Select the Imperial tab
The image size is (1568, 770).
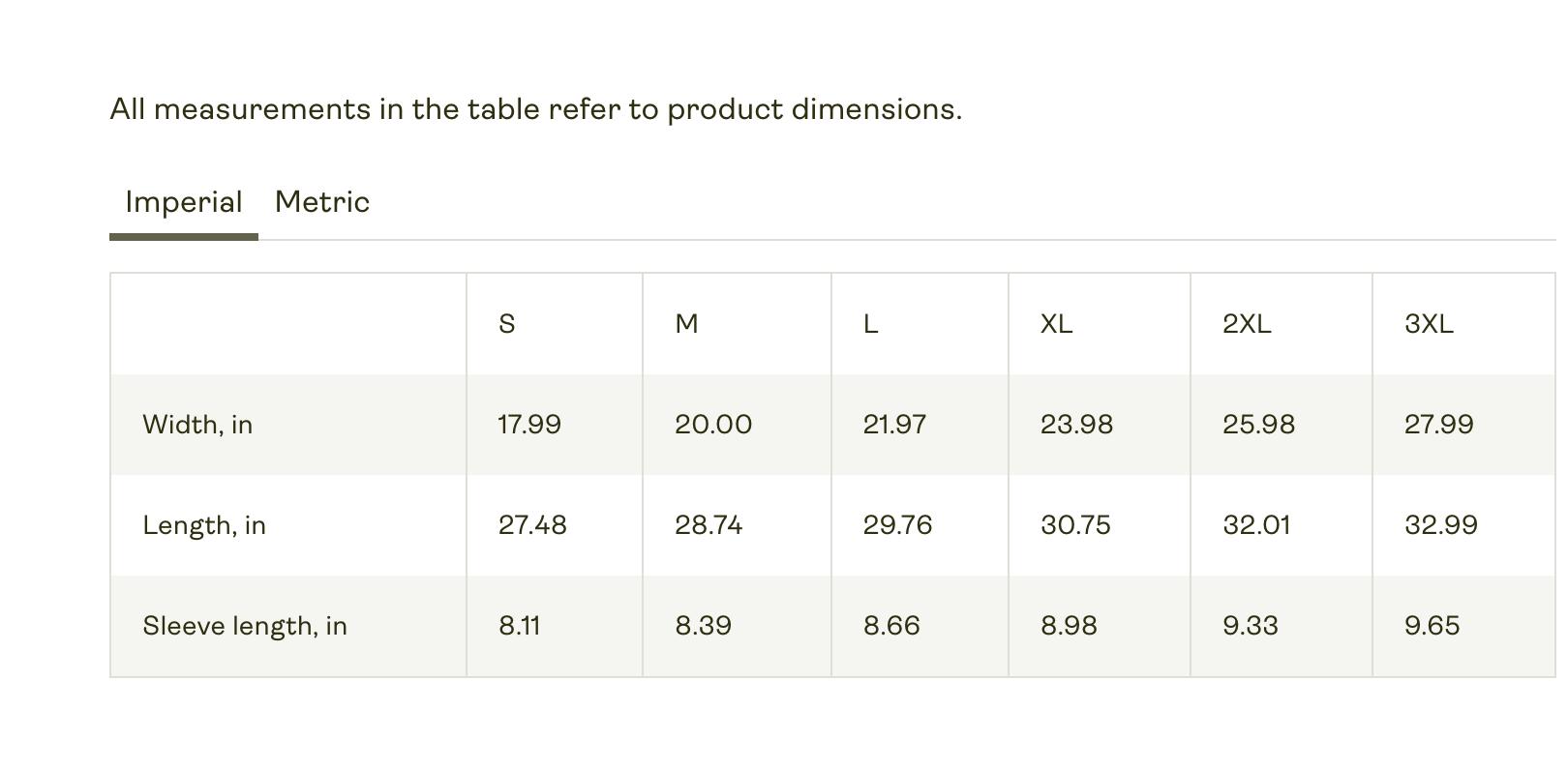[x=184, y=202]
